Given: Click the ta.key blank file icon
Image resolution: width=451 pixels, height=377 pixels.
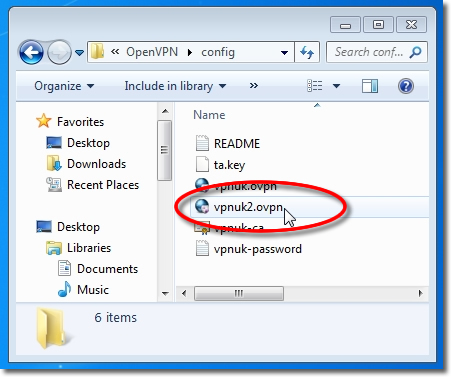Looking at the screenshot, I should tap(202, 164).
